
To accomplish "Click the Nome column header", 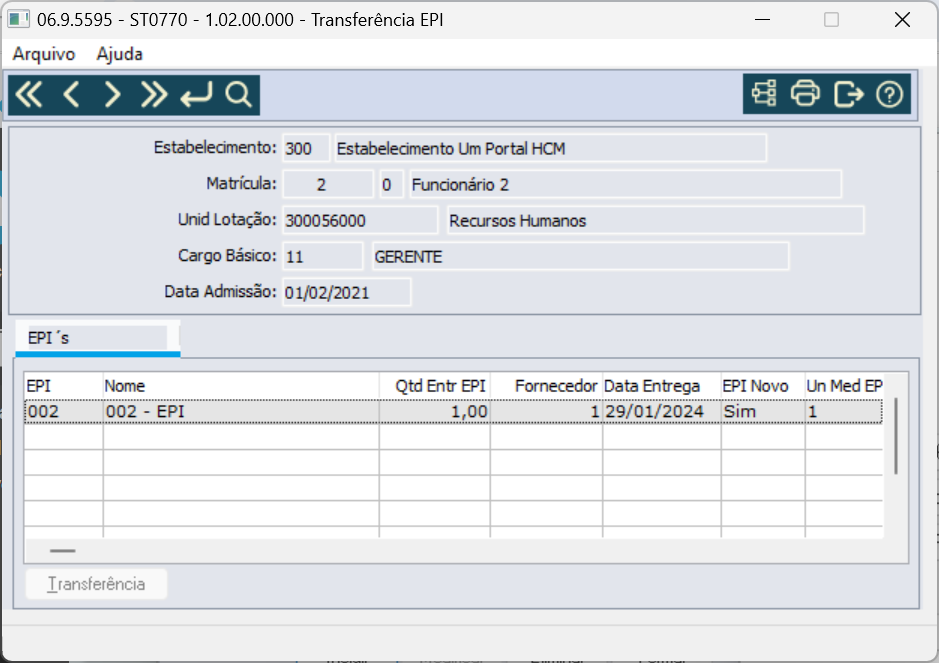I will tap(241, 386).
